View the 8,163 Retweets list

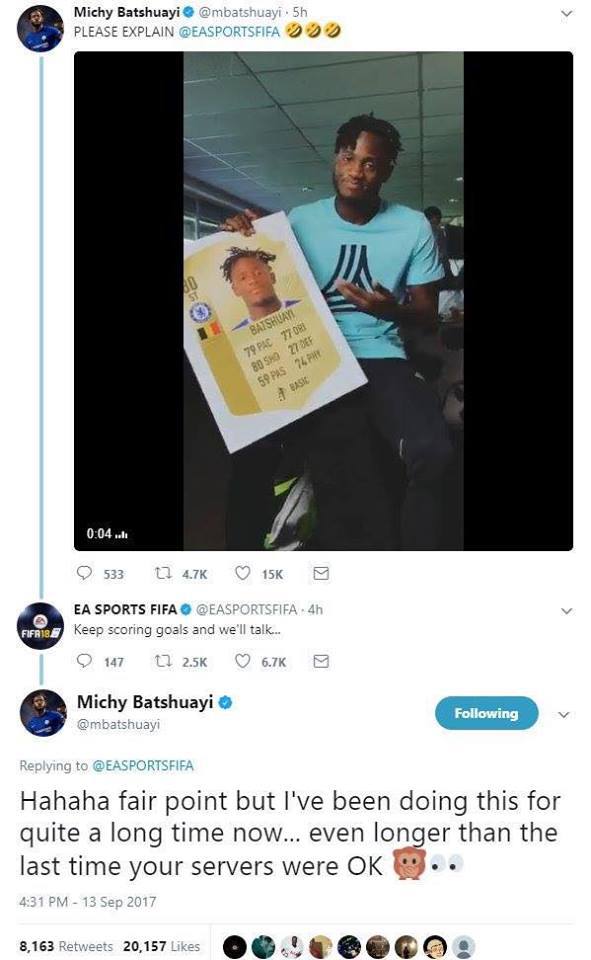[x=66, y=946]
